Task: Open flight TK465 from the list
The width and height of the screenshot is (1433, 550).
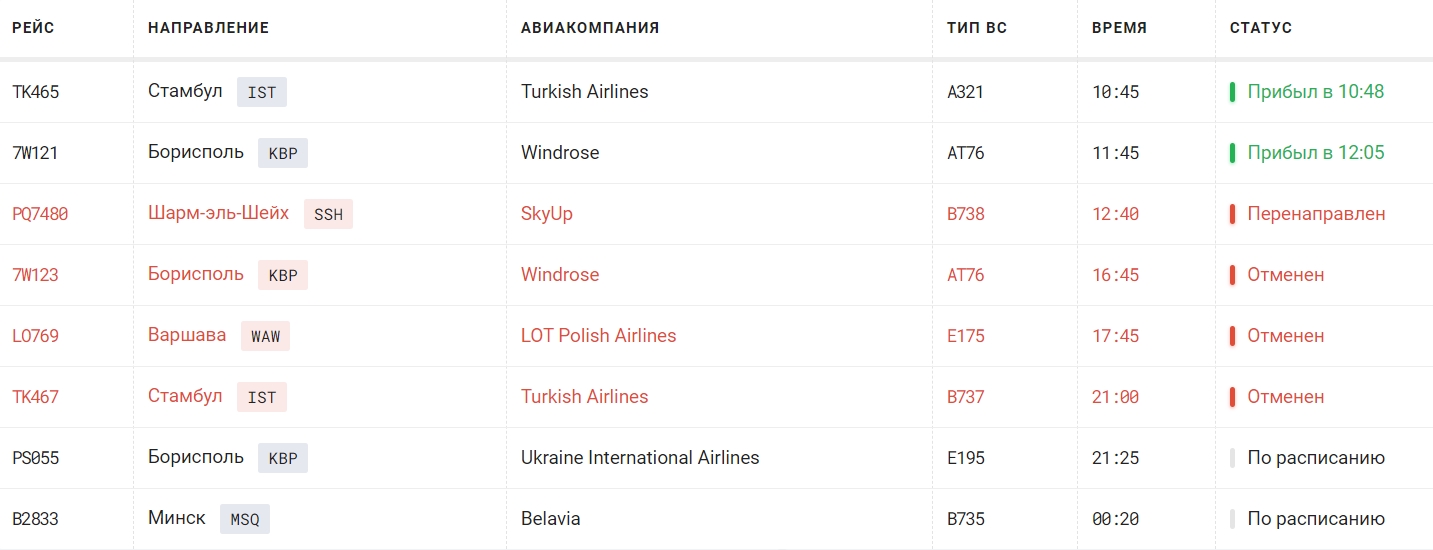Action: [x=36, y=92]
